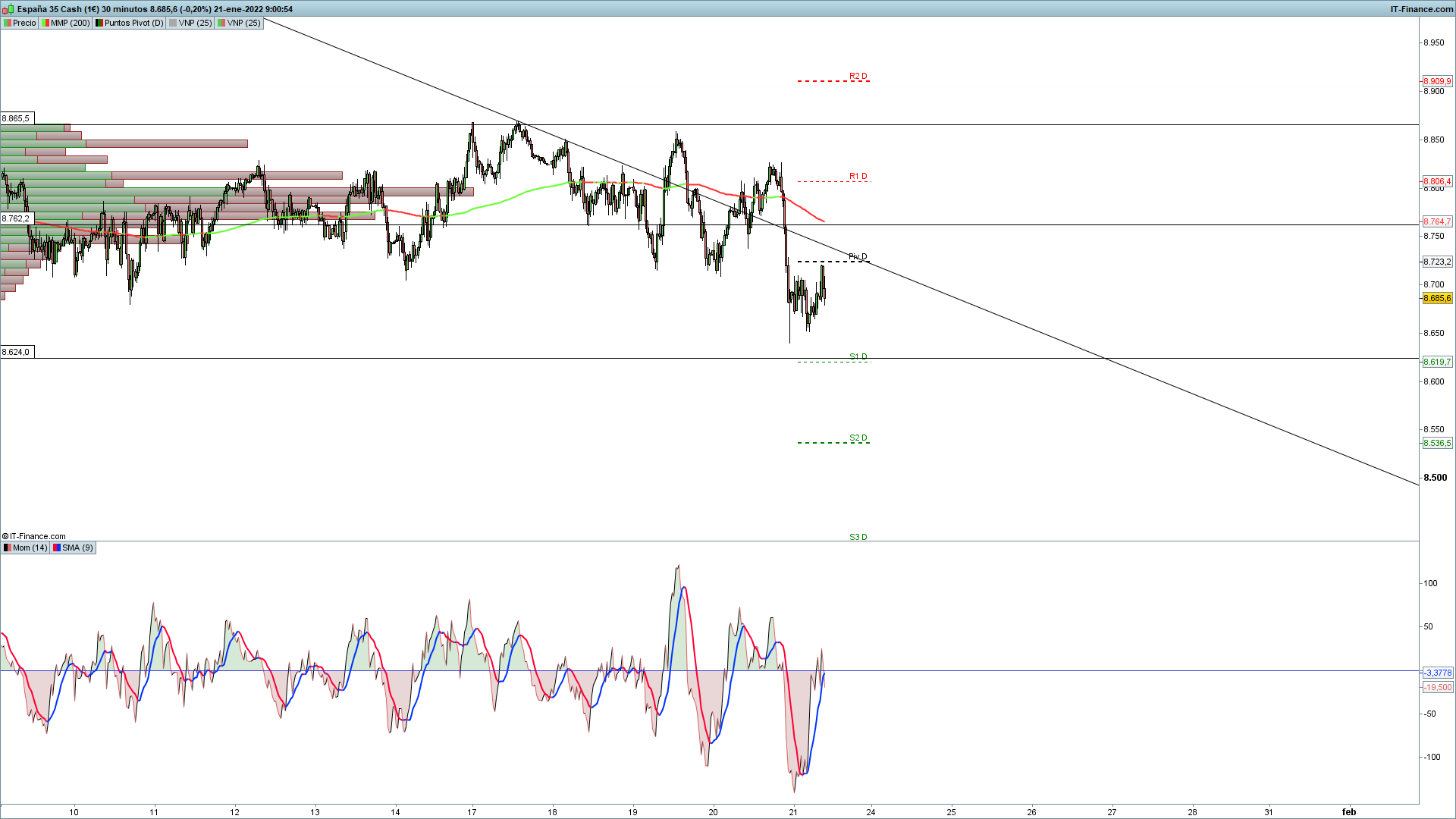
Task: Click the 8.950 price axis label
Action: point(1434,42)
